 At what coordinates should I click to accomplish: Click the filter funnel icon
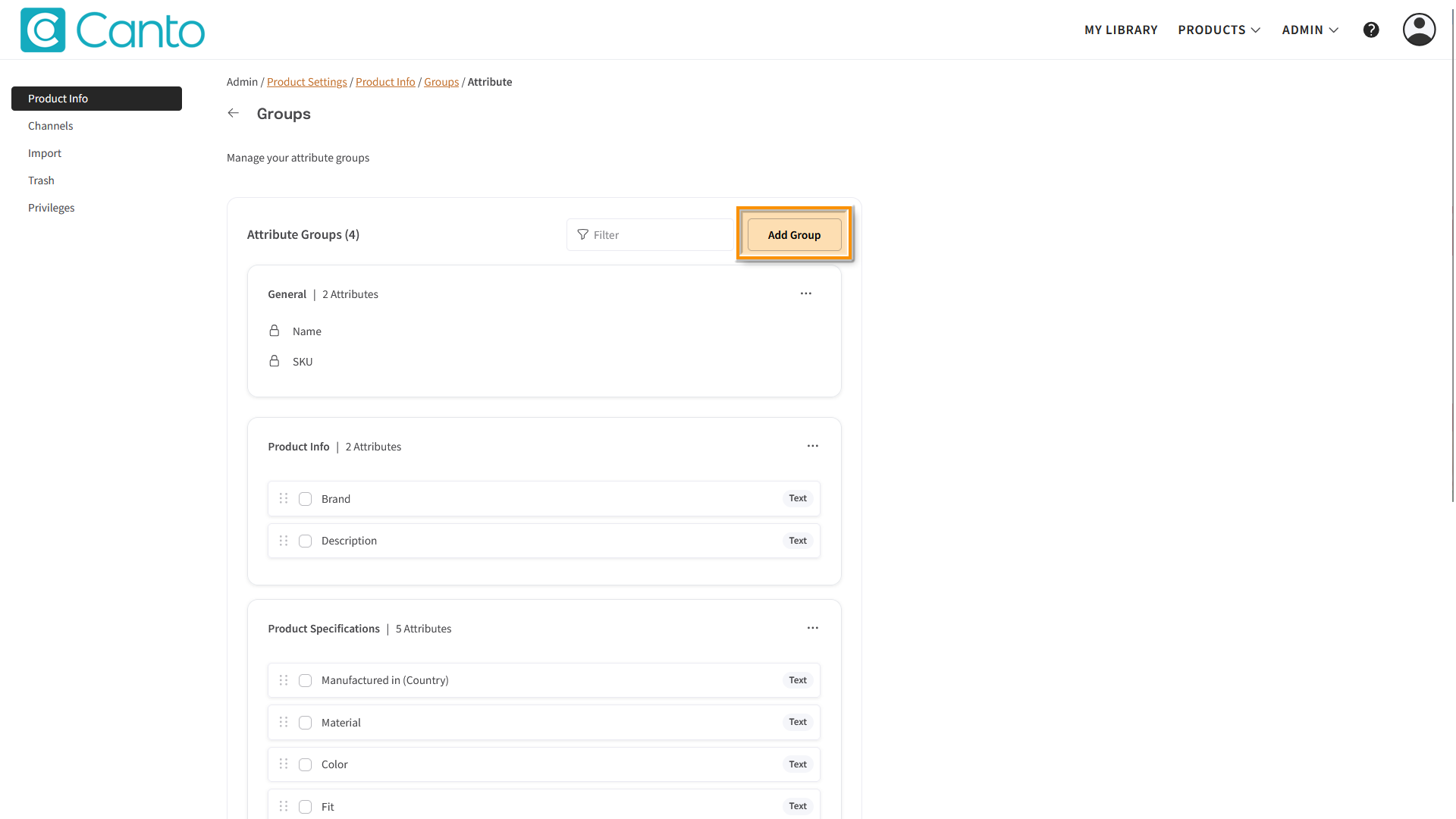point(582,234)
